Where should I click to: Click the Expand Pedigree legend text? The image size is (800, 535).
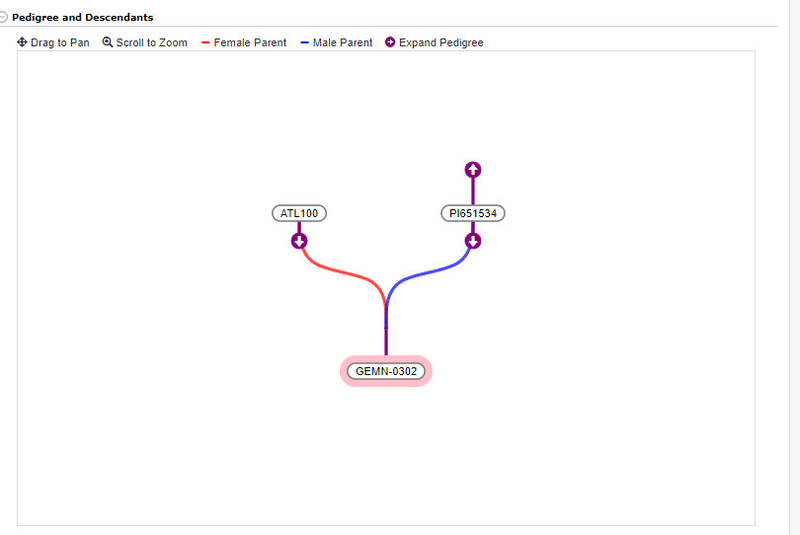[441, 43]
